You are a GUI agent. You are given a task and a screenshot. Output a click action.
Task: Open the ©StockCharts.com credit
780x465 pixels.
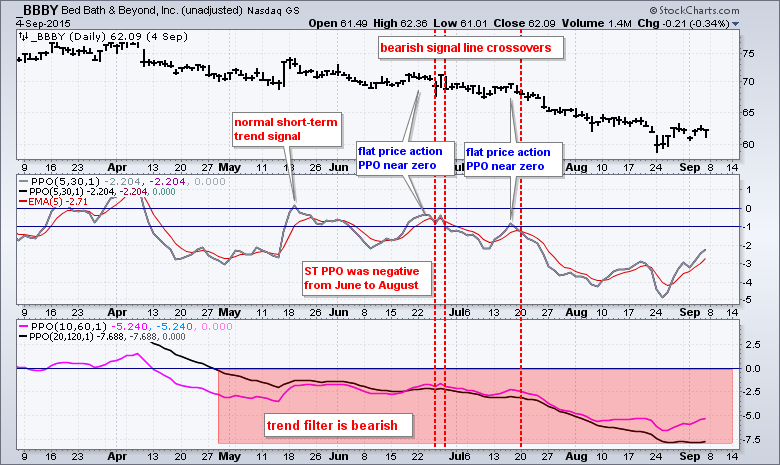pyautogui.click(x=694, y=10)
